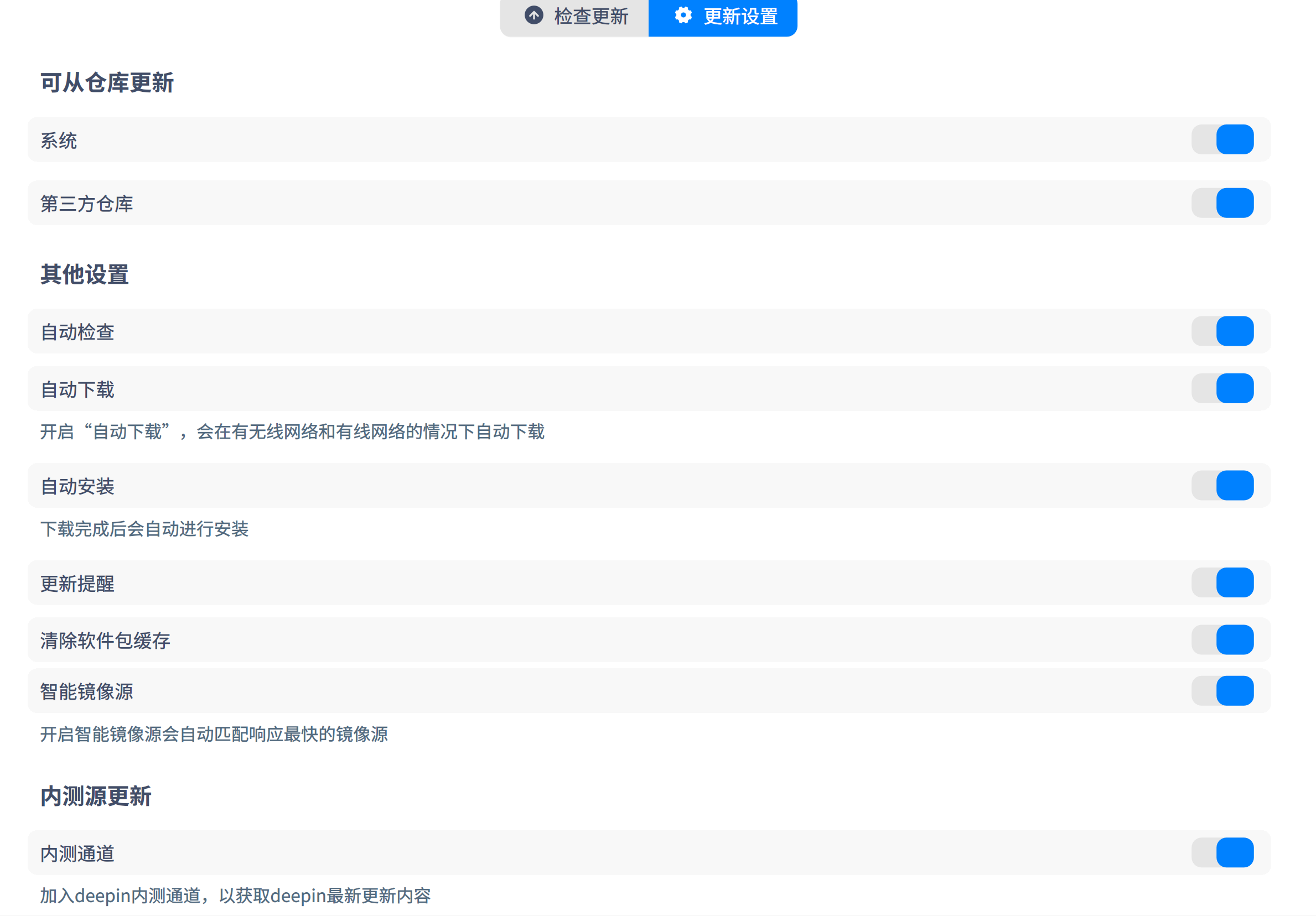Click the 智能镜像源 description text

pos(214,735)
